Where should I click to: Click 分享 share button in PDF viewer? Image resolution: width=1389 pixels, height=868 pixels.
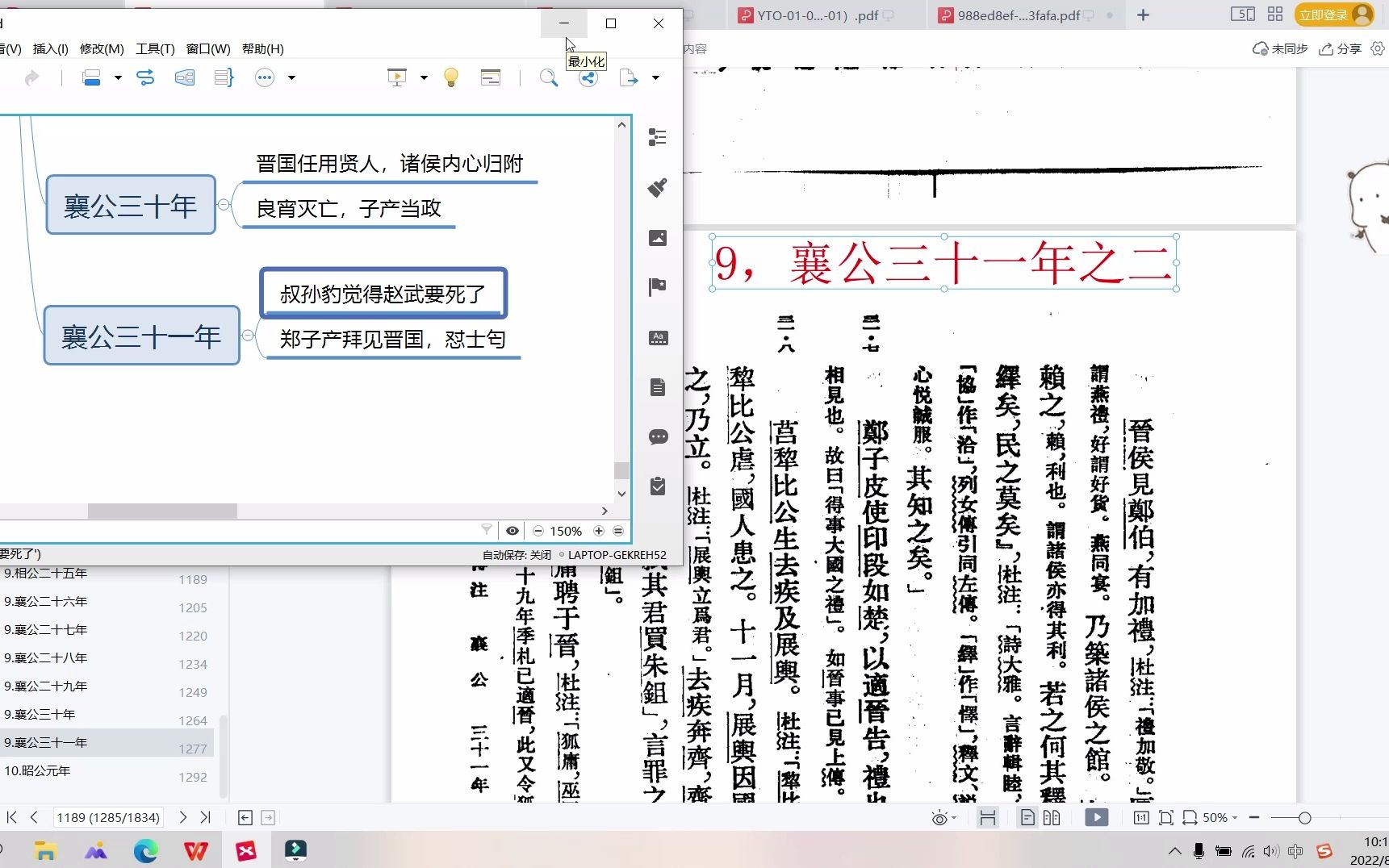pos(1341,49)
